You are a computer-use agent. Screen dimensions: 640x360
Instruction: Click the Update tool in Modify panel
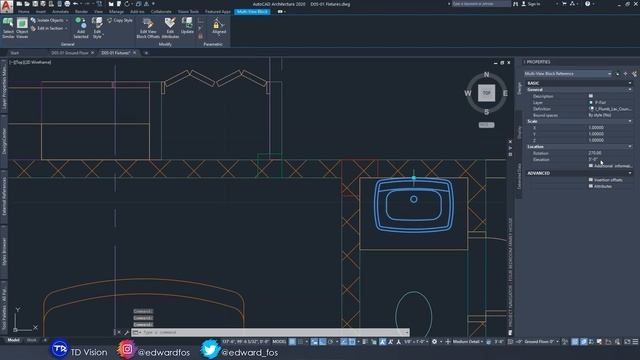[187, 26]
